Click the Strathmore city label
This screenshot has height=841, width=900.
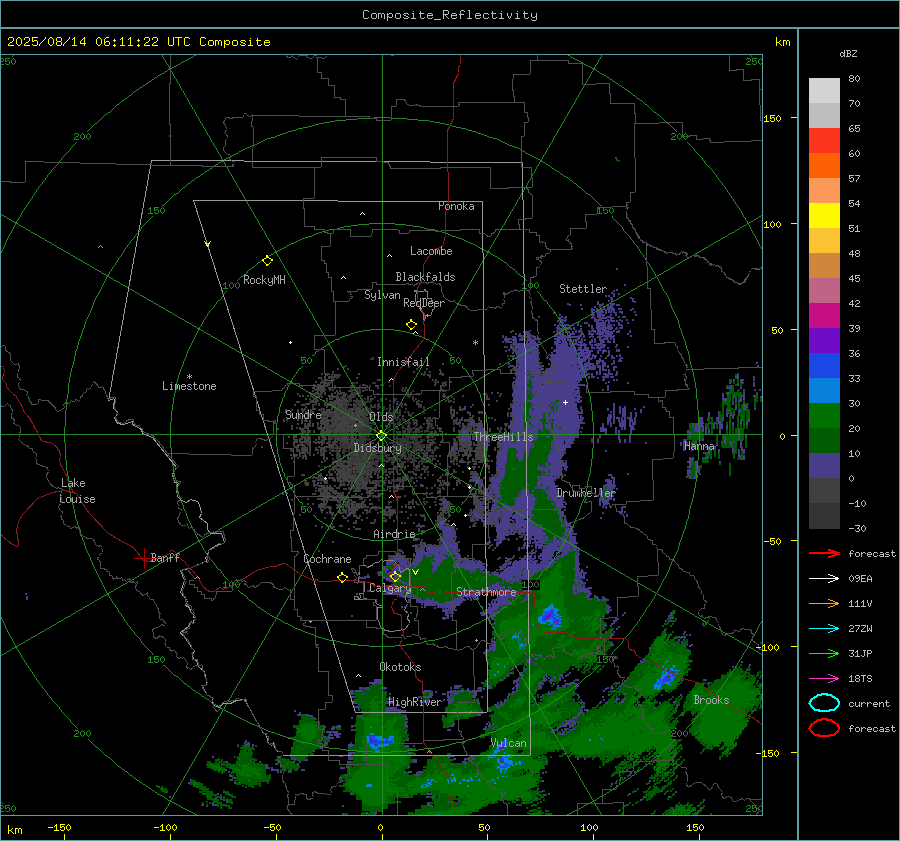(486, 592)
